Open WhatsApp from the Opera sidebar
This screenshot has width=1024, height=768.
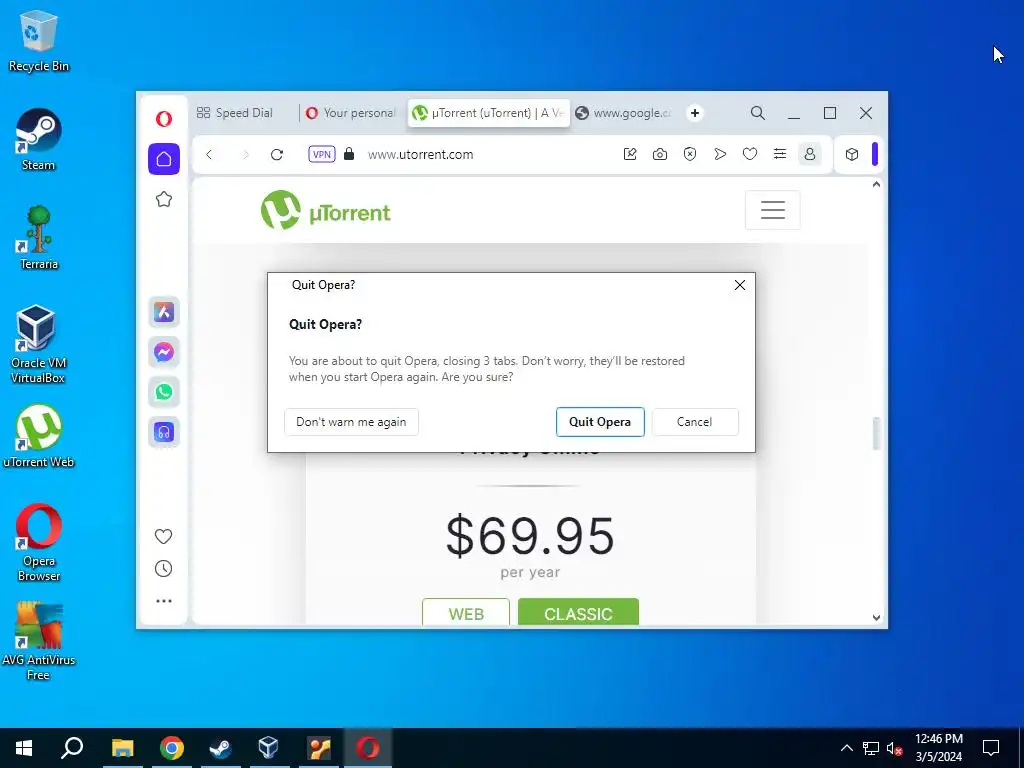[x=164, y=392]
